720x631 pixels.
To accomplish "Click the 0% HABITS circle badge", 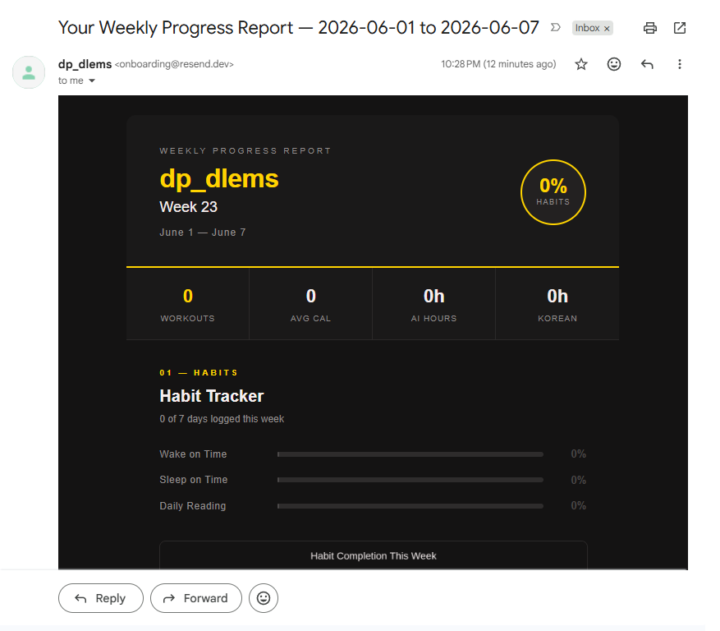I will click(x=553, y=192).
